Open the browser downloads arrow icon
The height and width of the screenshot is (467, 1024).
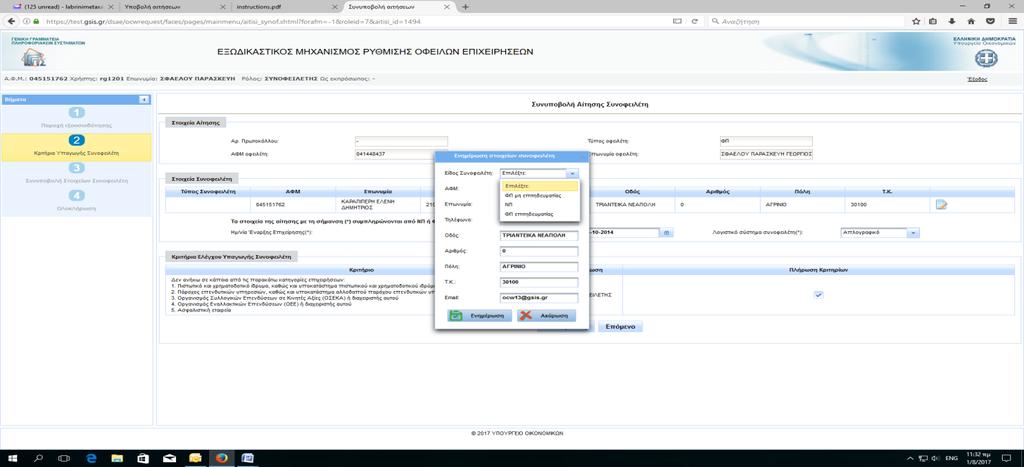(x=953, y=21)
